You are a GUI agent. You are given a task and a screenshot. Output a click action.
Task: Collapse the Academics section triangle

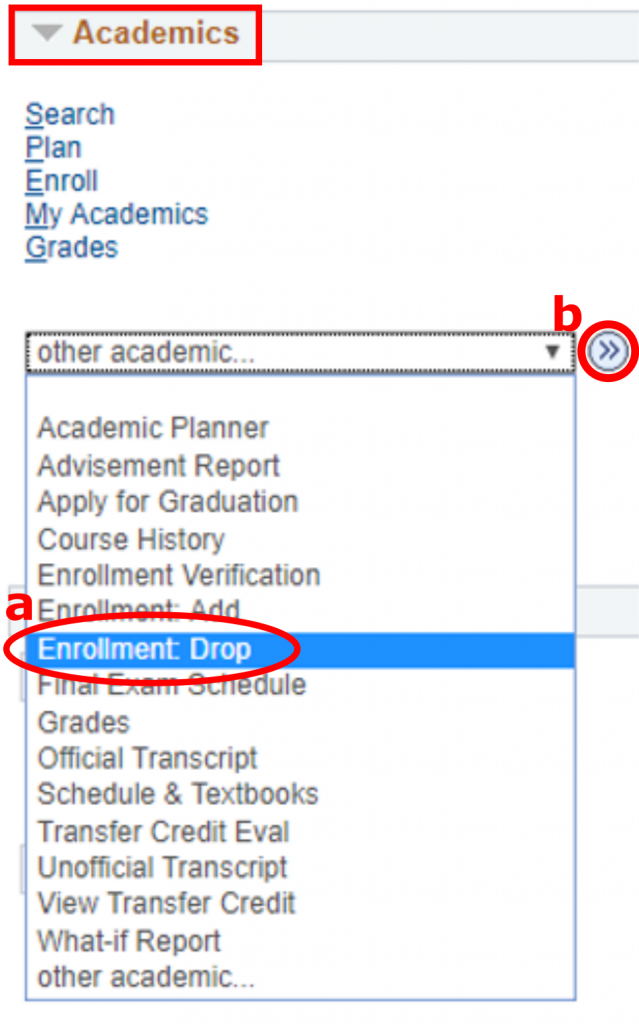point(48,33)
